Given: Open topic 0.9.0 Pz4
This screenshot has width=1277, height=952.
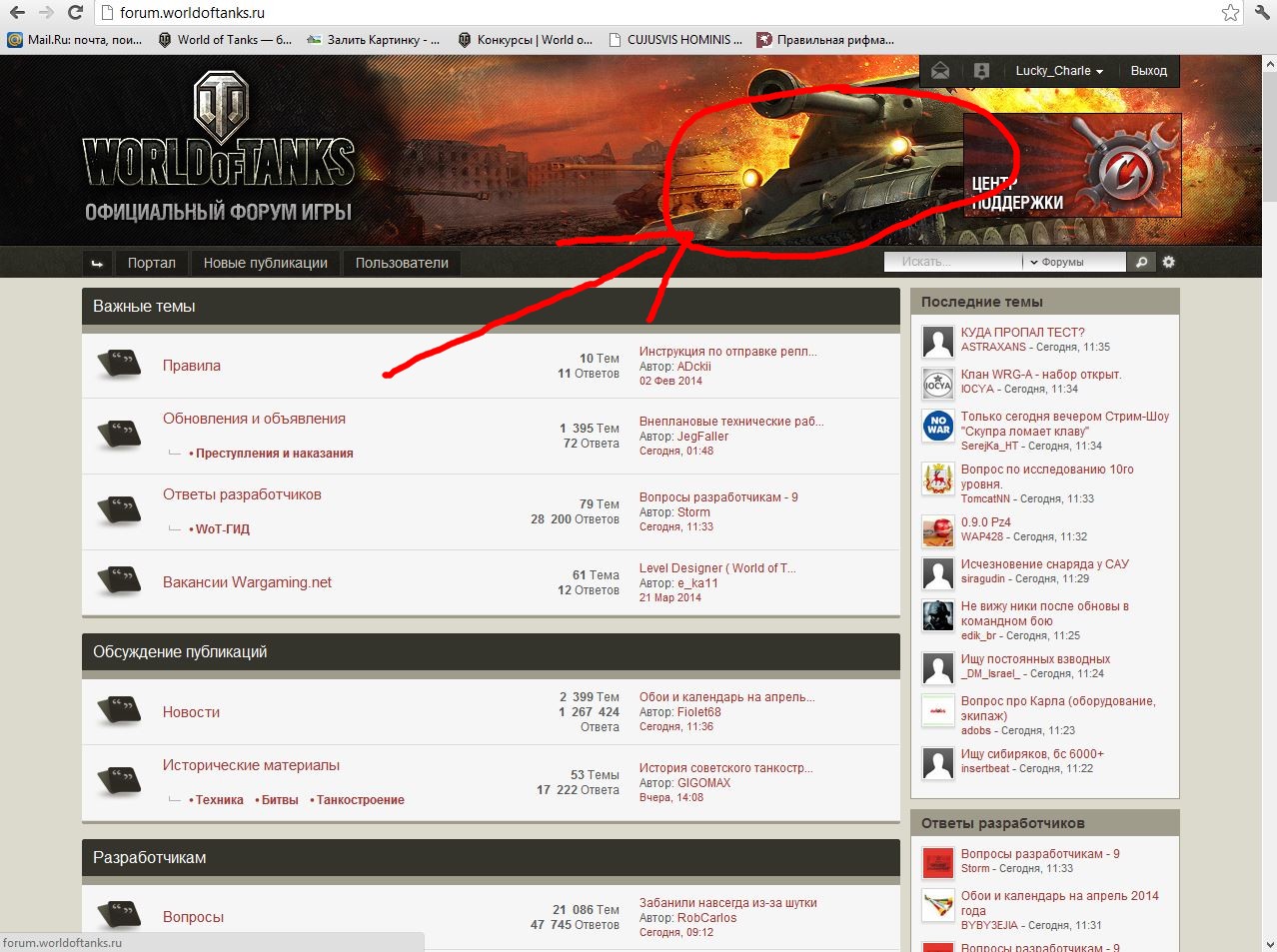Looking at the screenshot, I should 985,522.
